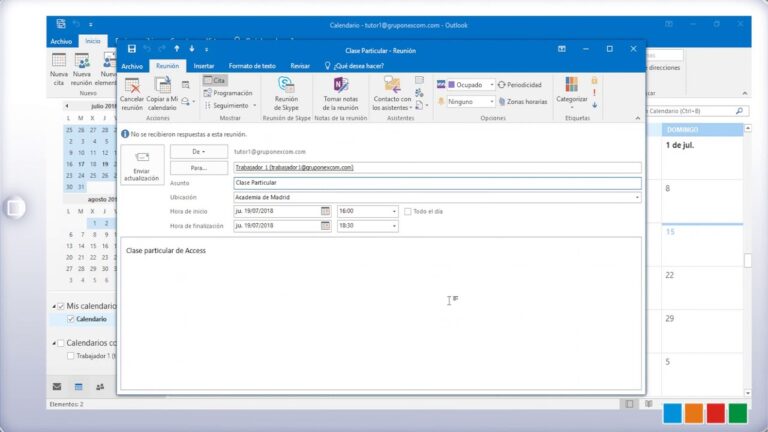Click the Inicio tab in main Outlook window

tap(93, 41)
